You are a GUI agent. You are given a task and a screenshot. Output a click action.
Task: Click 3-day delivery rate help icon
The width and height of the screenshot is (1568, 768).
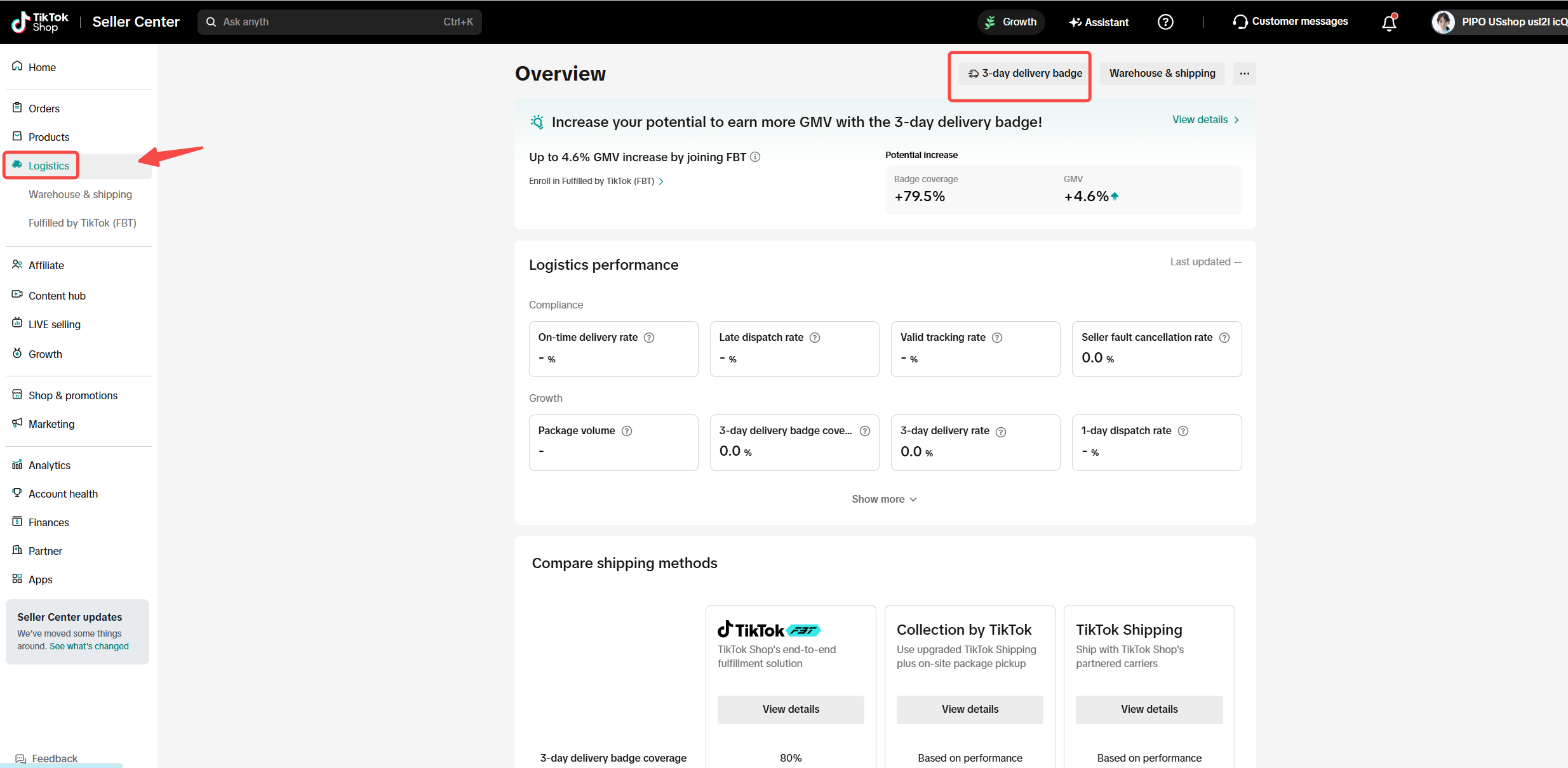[x=1001, y=432]
